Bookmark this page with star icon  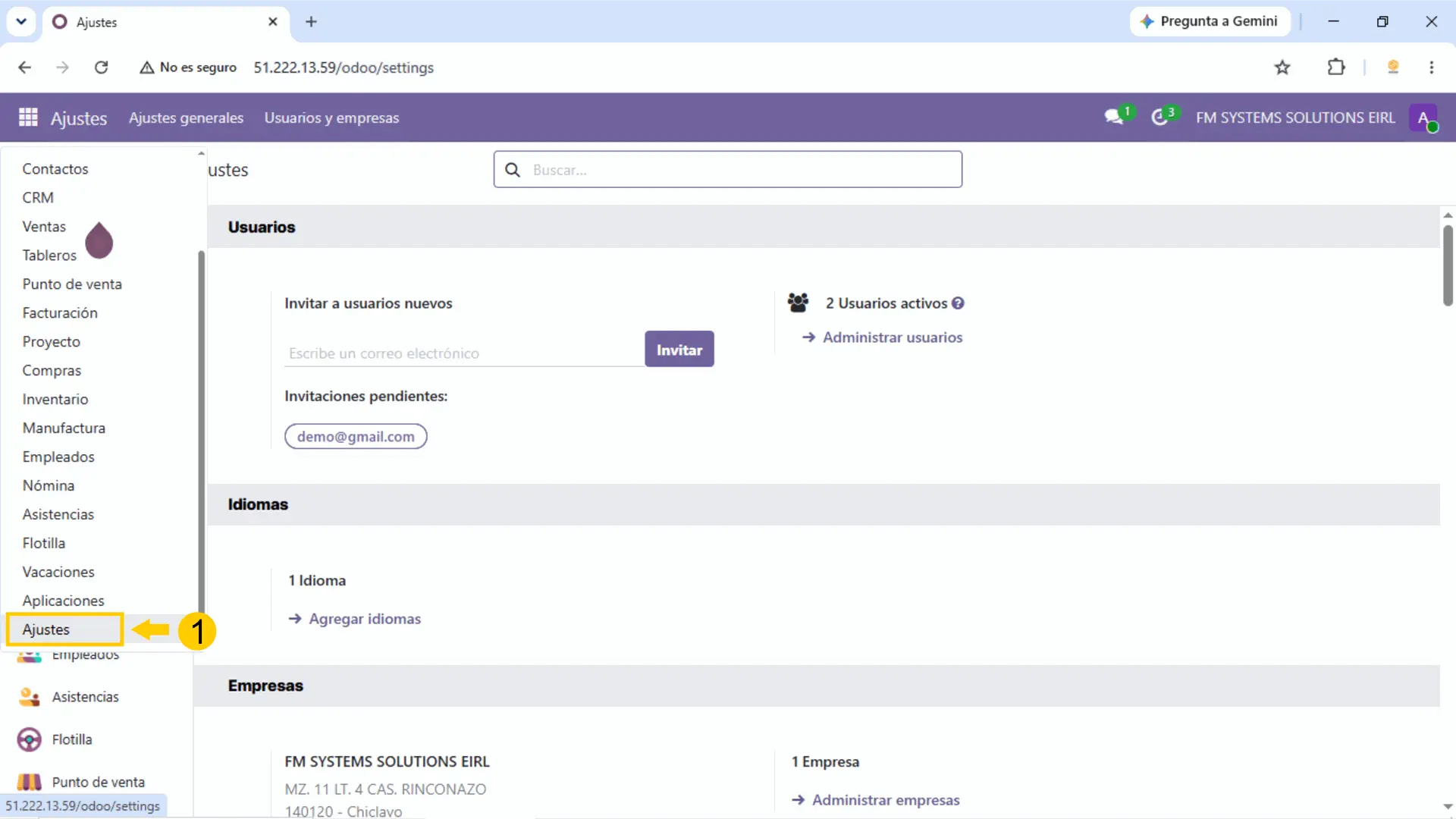(1282, 67)
